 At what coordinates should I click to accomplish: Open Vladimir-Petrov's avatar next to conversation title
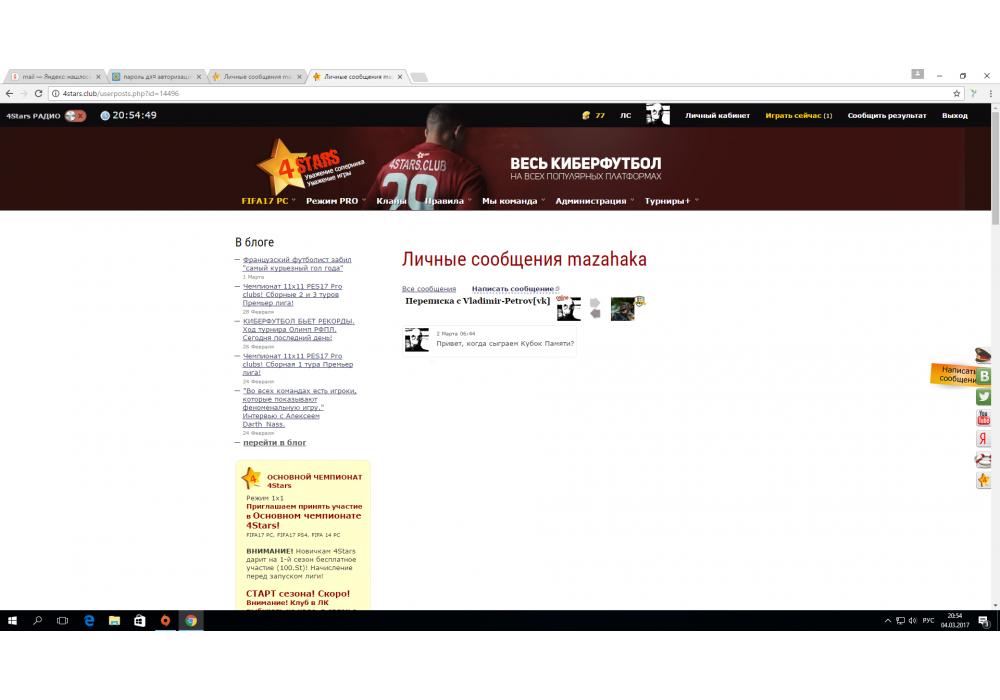[x=568, y=308]
